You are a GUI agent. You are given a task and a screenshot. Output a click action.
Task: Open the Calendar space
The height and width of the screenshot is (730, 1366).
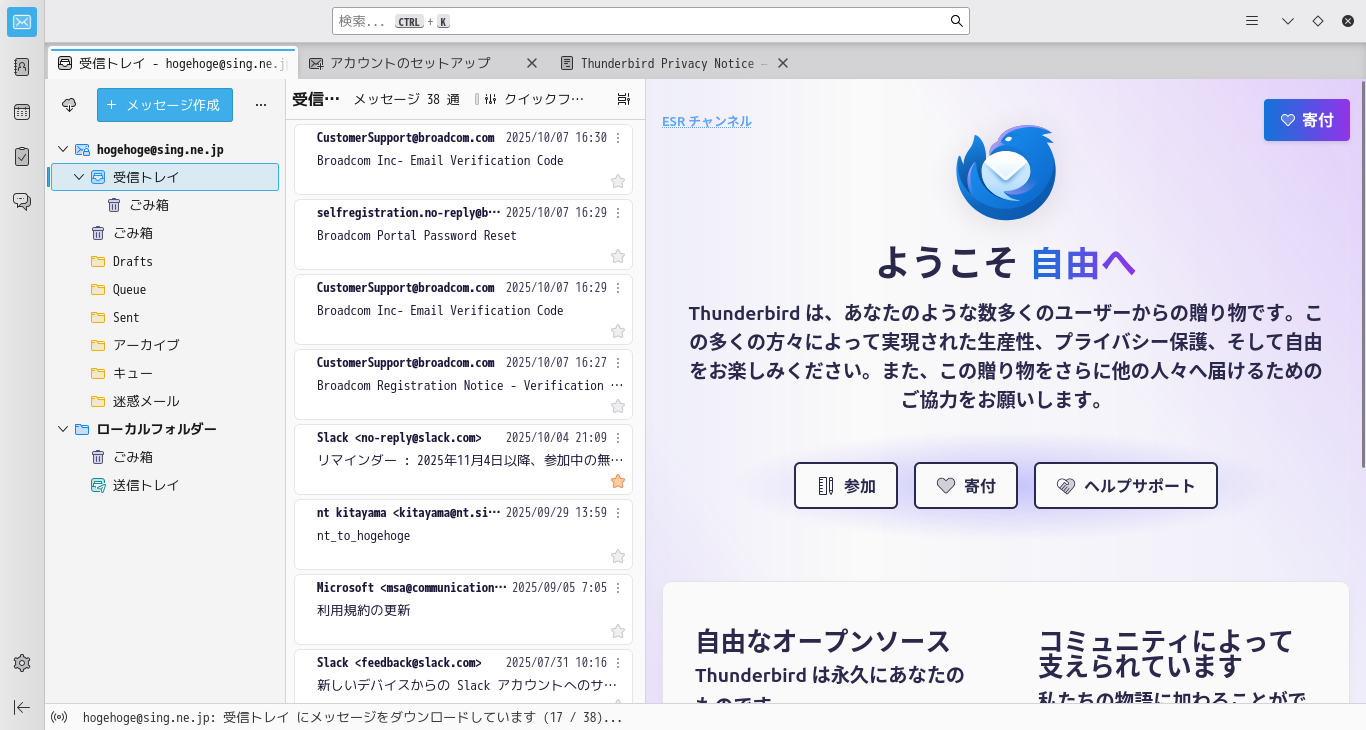[22, 112]
